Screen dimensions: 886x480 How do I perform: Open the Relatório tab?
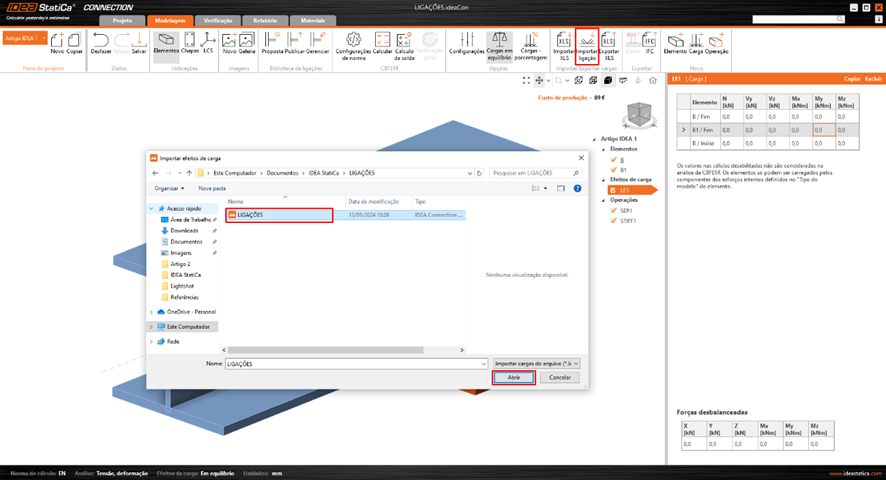(265, 20)
